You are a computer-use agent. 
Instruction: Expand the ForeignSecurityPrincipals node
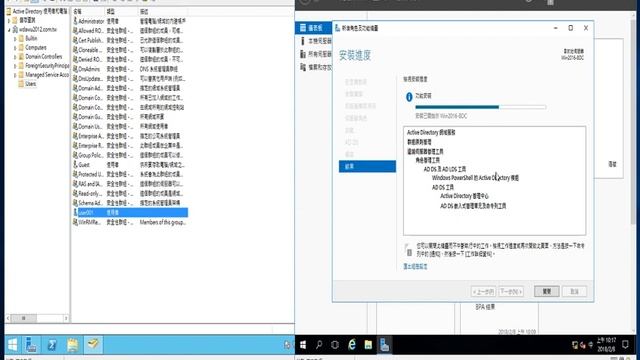tap(15, 66)
